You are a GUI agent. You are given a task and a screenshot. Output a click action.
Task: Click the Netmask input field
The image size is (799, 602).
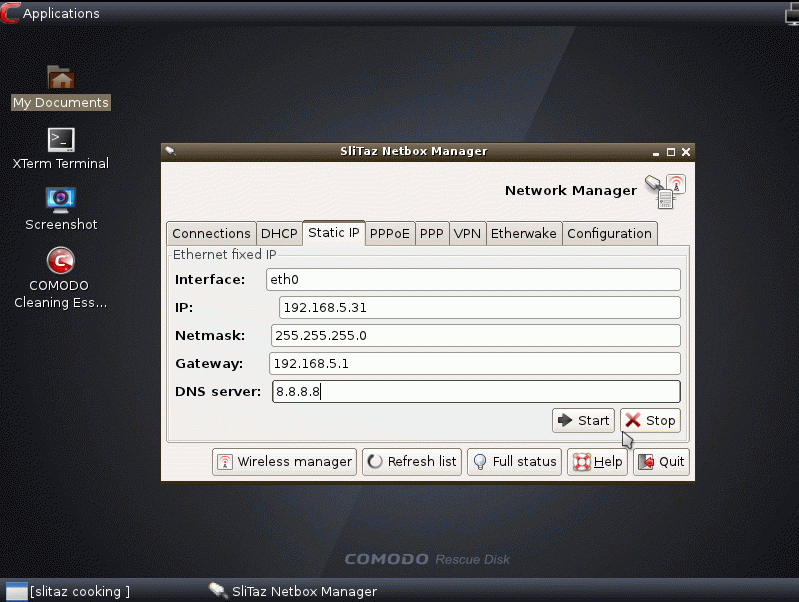pyautogui.click(x=475, y=335)
